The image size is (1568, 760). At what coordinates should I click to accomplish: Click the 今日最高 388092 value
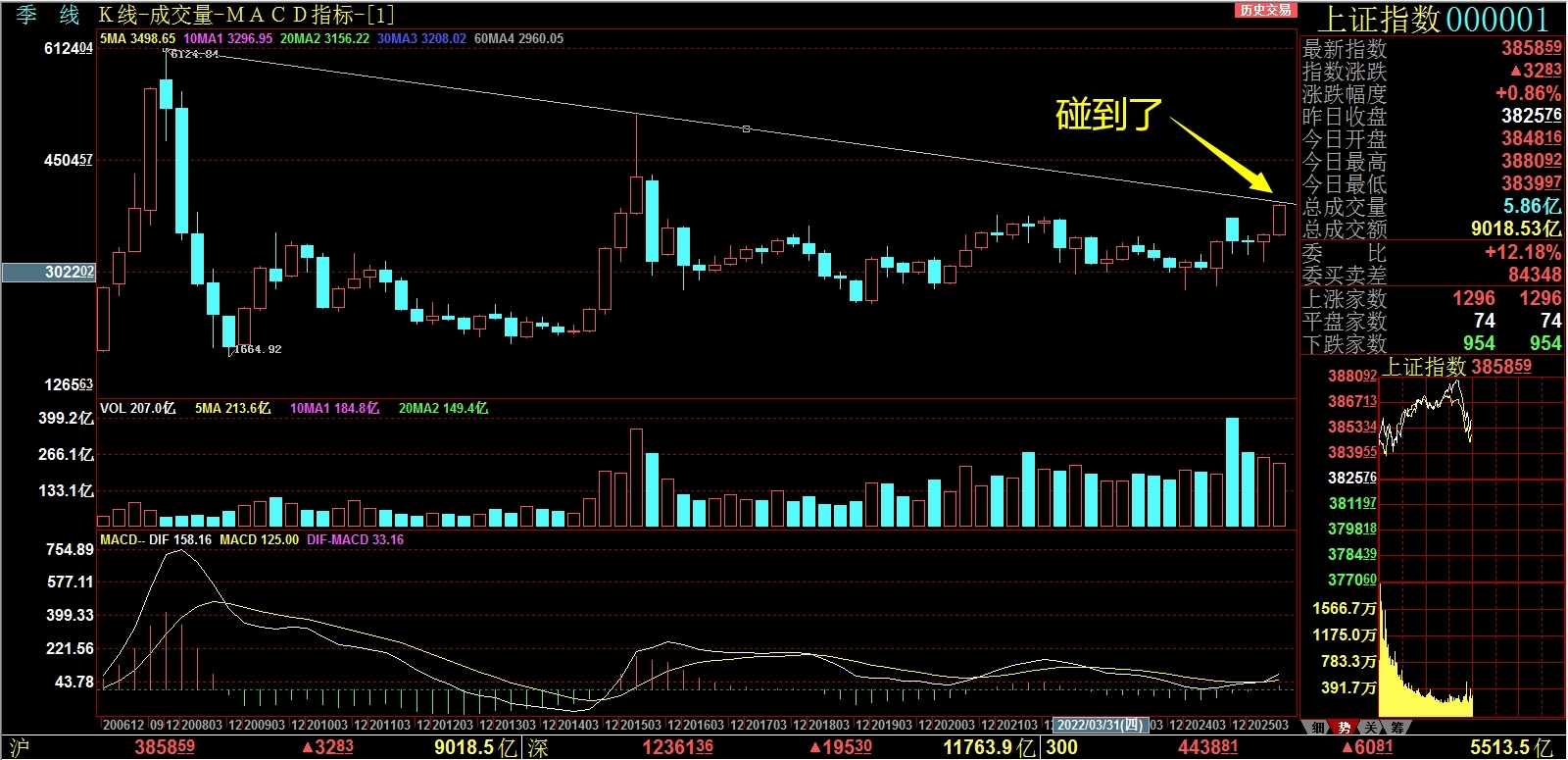point(1532,161)
